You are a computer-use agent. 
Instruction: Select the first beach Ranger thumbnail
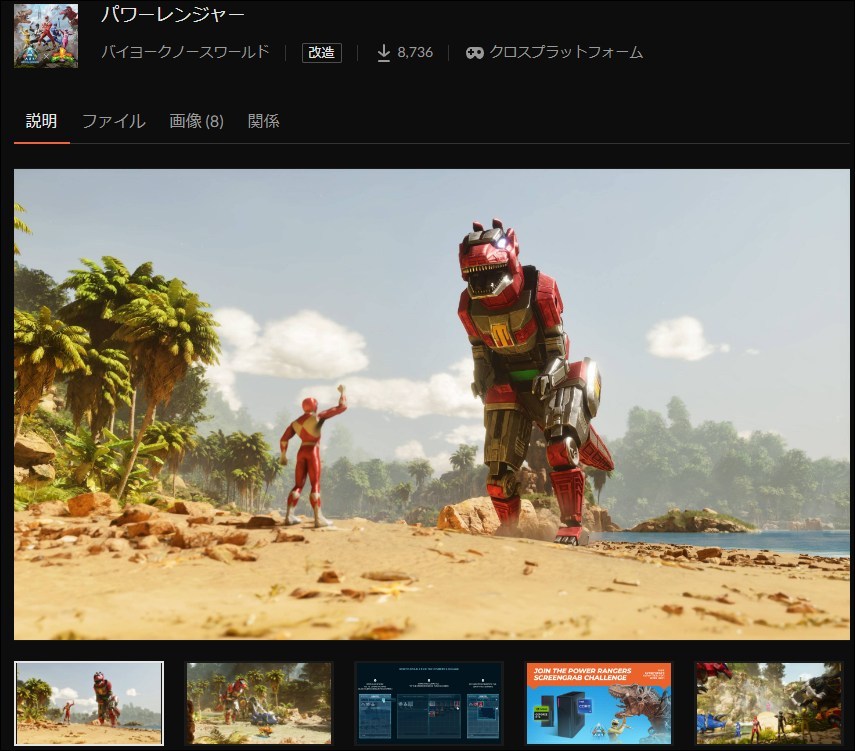point(89,703)
